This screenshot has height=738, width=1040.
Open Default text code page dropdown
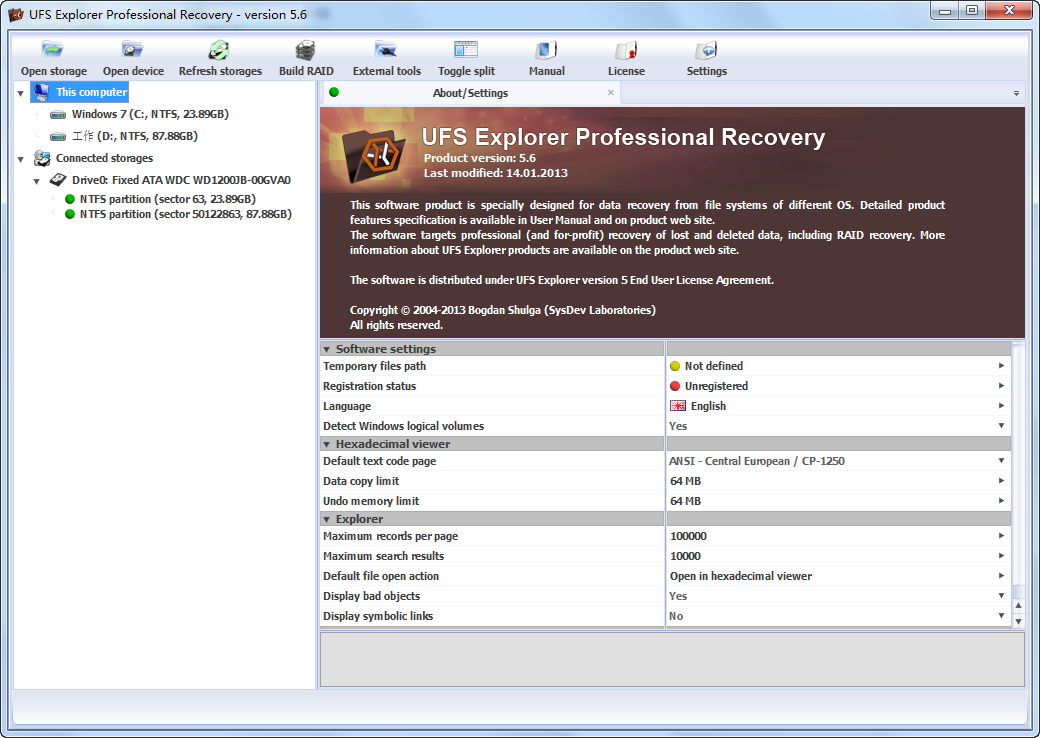coord(1002,461)
